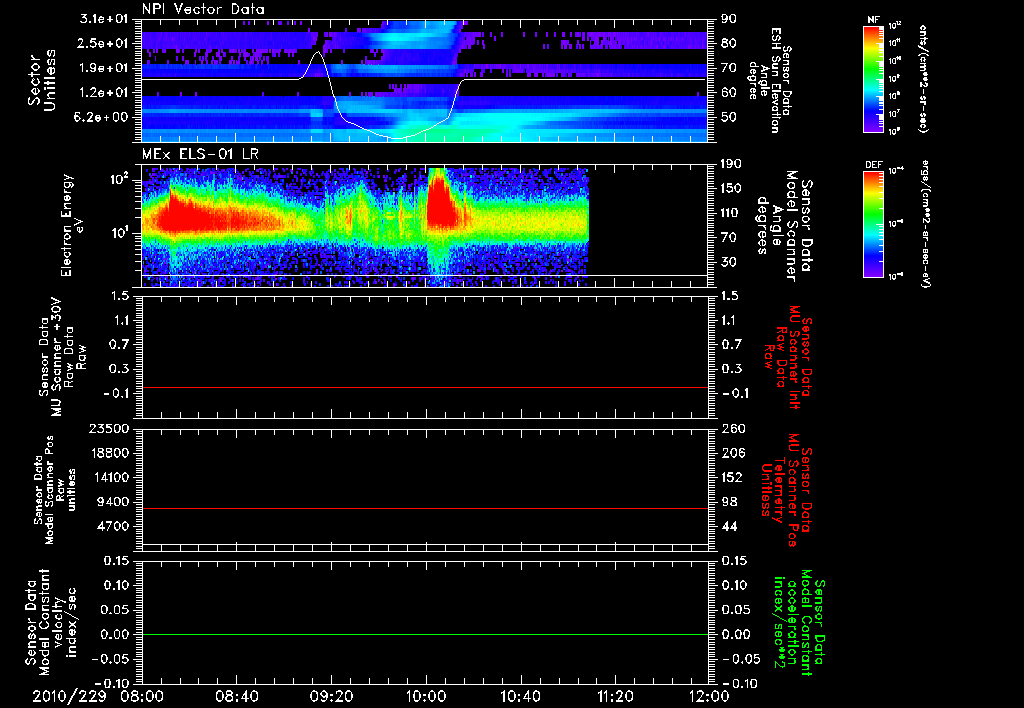Click the red line near -0.1 in MU Scanner +30V panel
This screenshot has width=1024, height=708.
tap(424, 387)
